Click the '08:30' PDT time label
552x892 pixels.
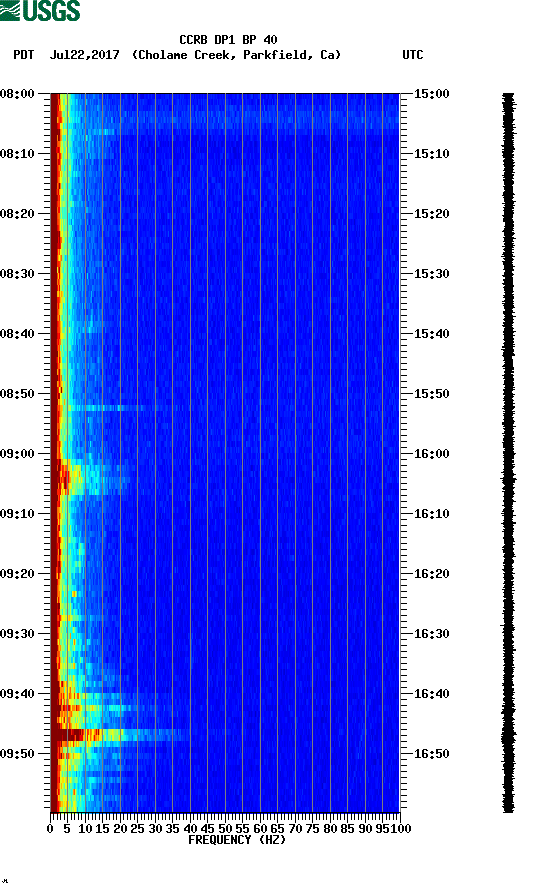[18, 274]
